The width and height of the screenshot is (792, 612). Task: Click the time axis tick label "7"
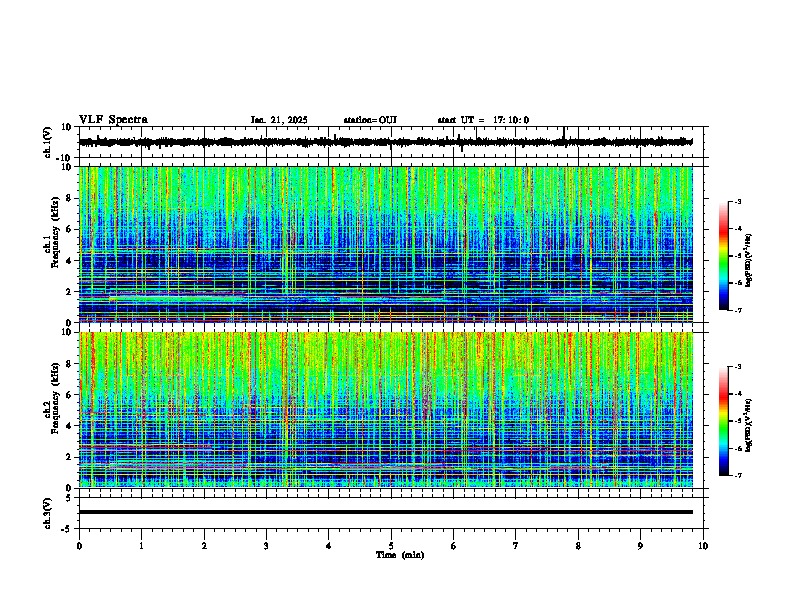coord(516,546)
